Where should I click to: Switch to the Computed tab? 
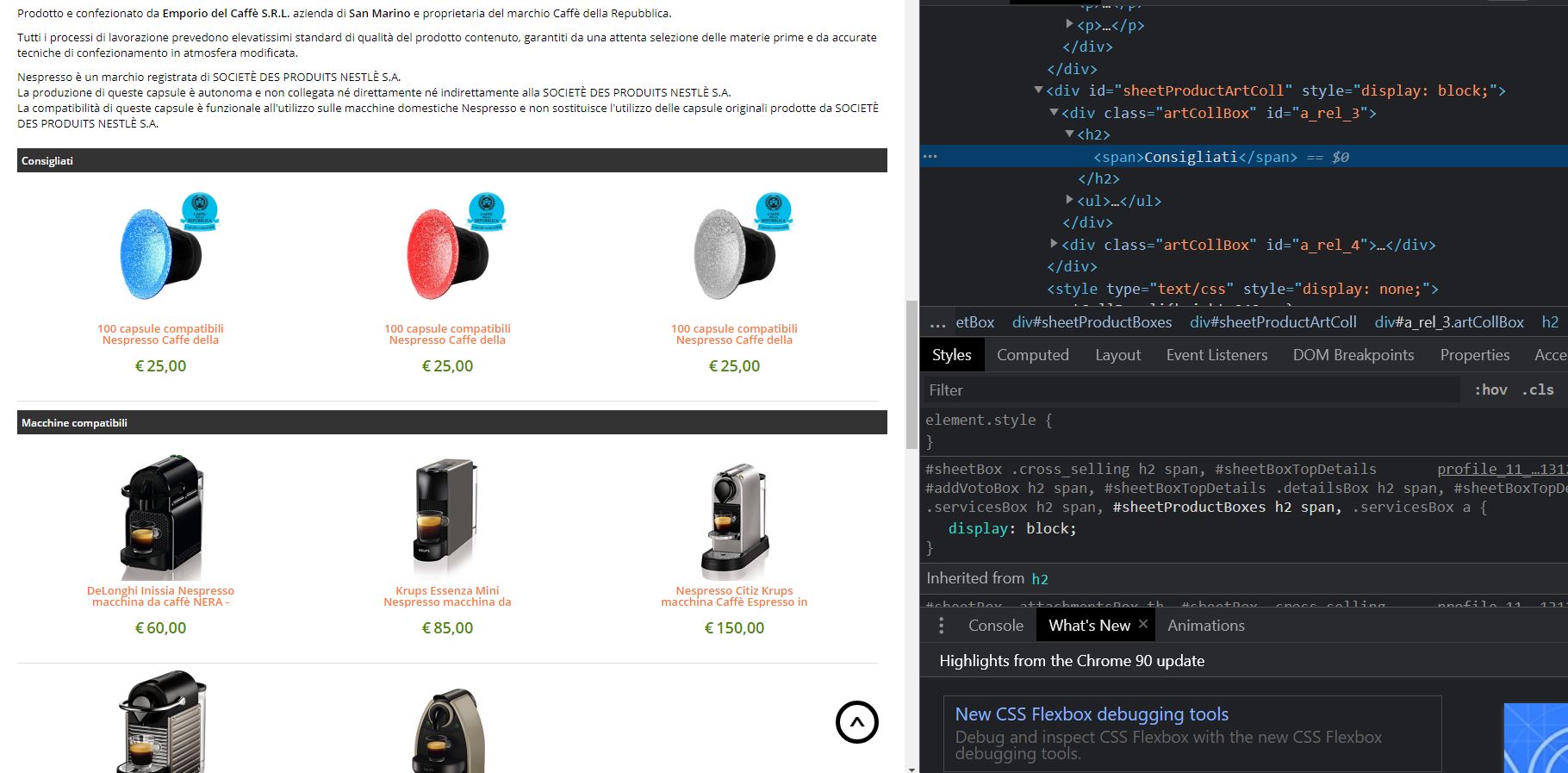click(x=1033, y=355)
